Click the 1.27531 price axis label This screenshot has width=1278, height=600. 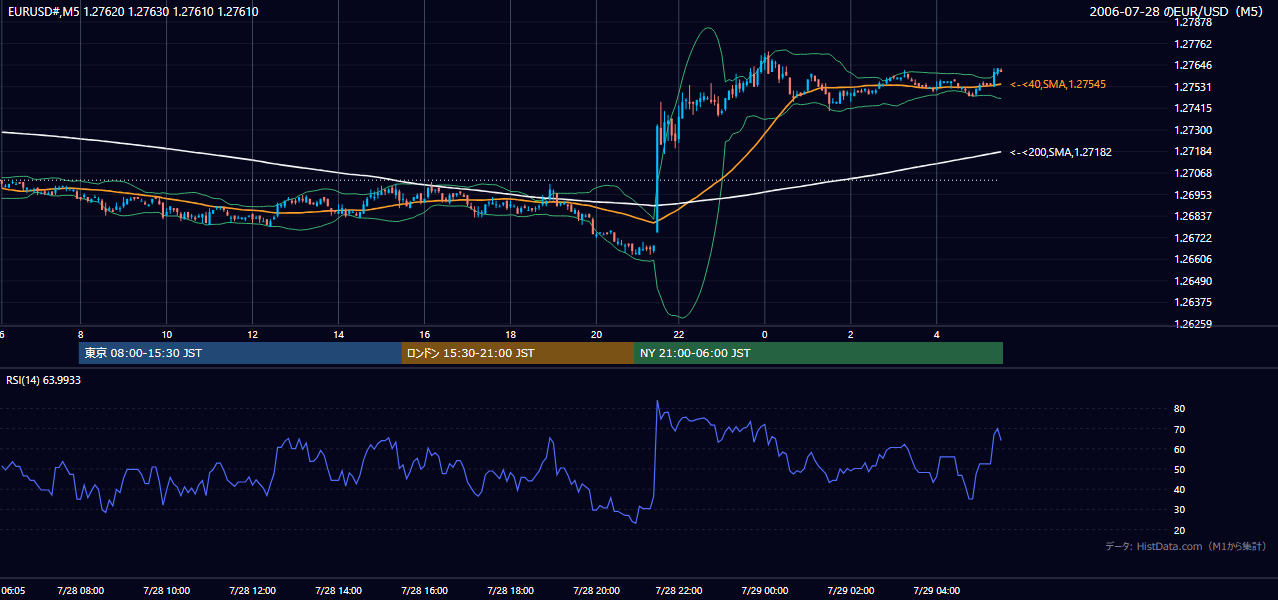pyautogui.click(x=1192, y=88)
